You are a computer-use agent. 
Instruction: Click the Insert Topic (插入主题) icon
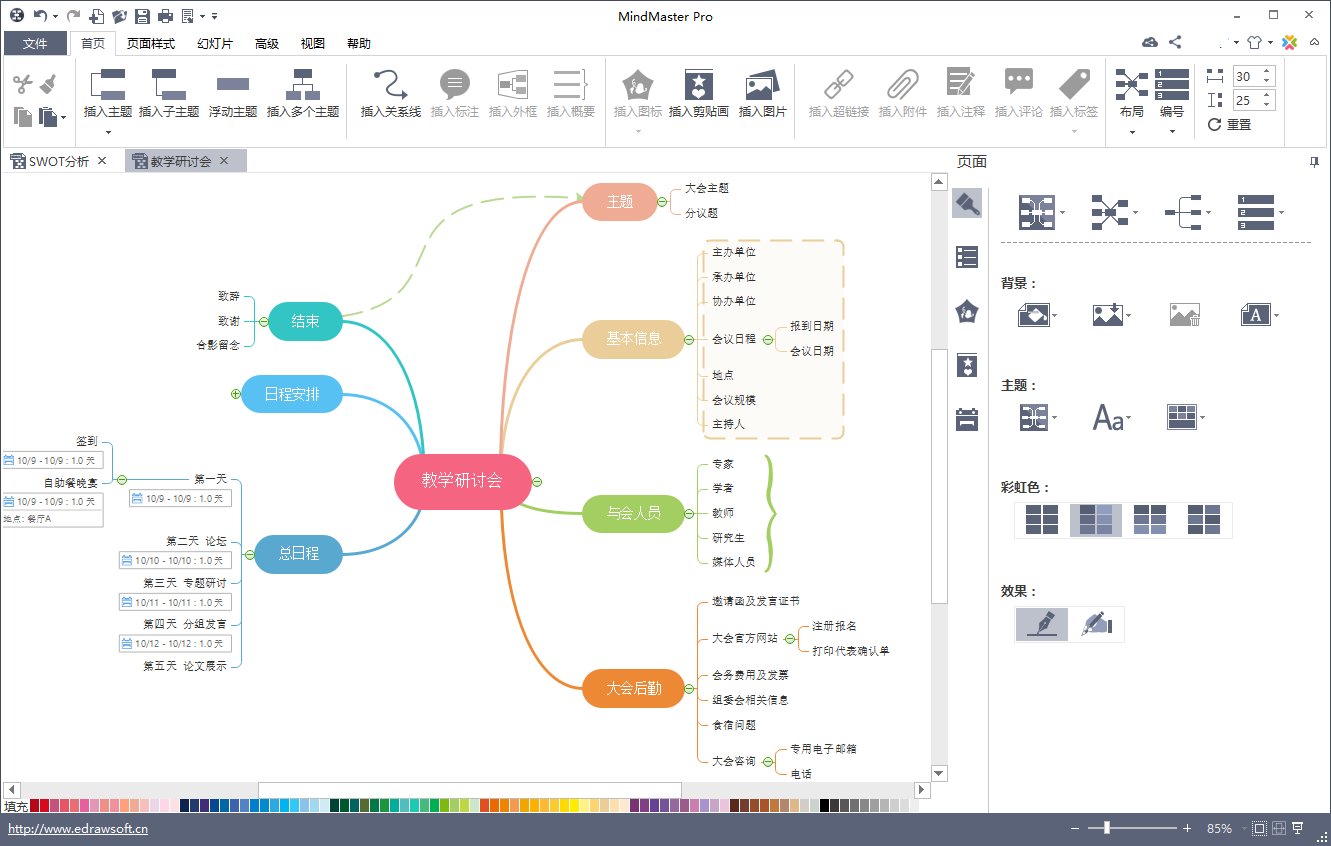pyautogui.click(x=108, y=85)
